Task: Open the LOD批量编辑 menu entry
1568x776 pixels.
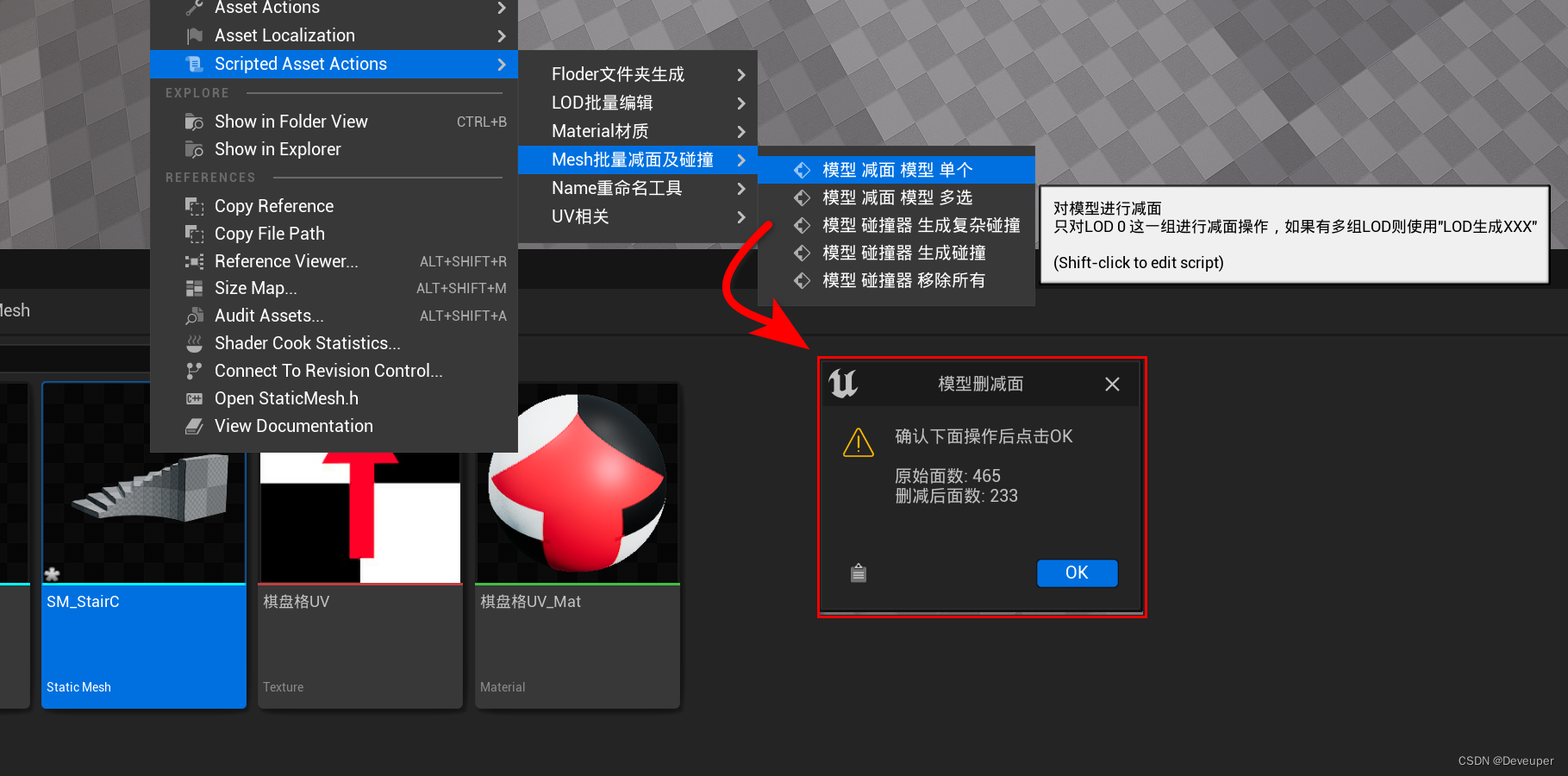Action: 638,103
